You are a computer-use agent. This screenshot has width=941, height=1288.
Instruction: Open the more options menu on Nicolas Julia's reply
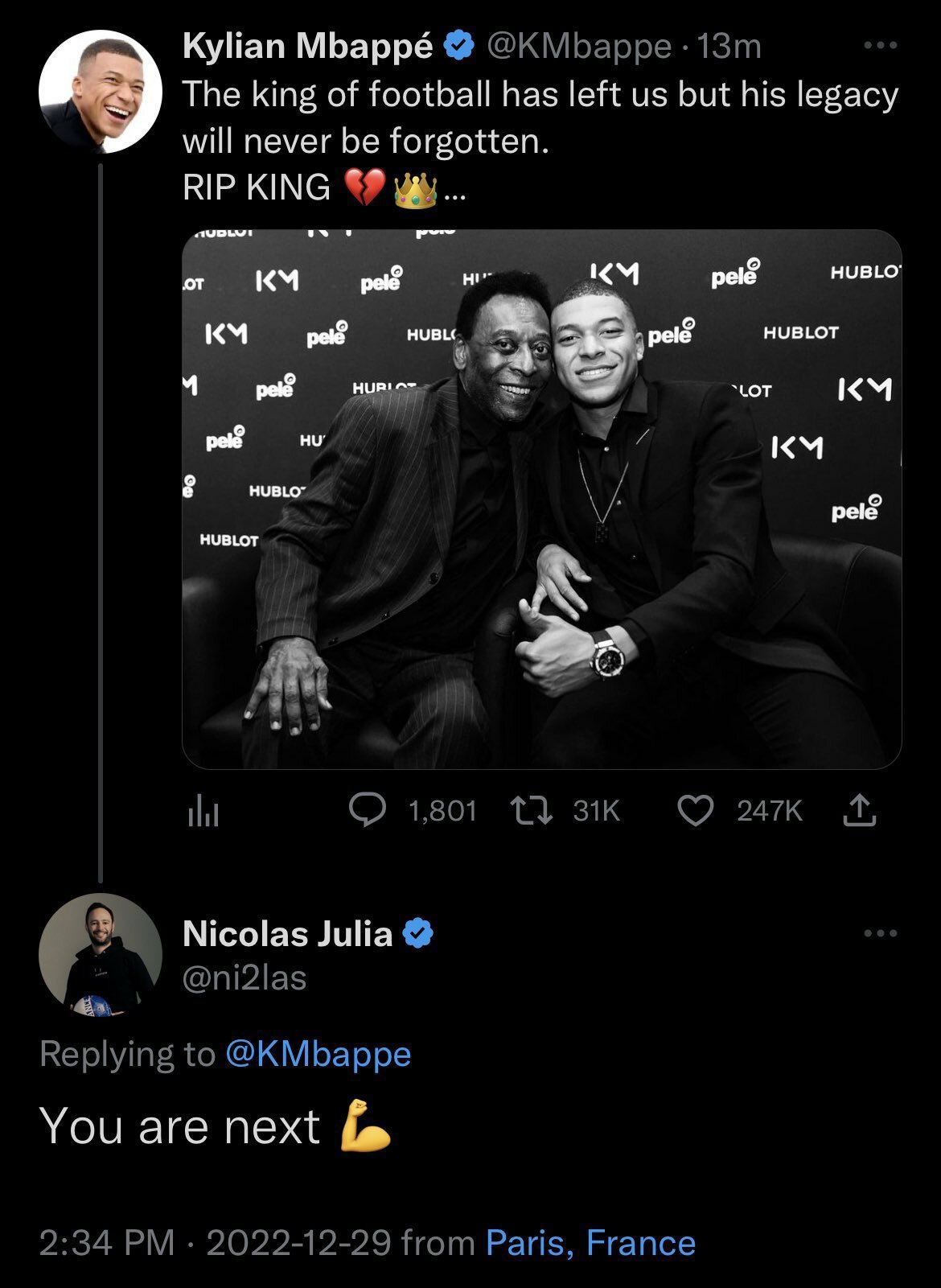(x=880, y=933)
